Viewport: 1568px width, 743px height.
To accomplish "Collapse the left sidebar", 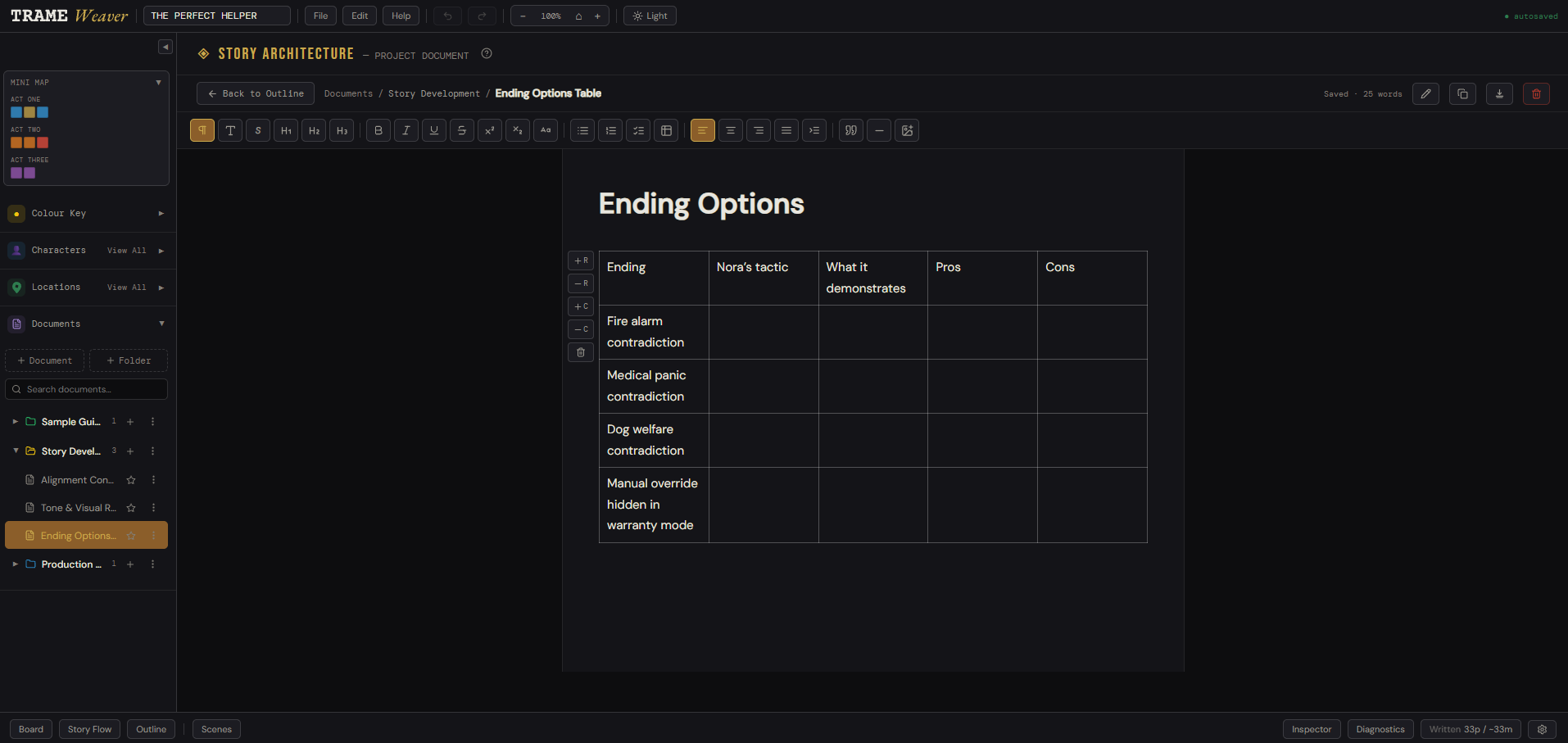I will (165, 47).
